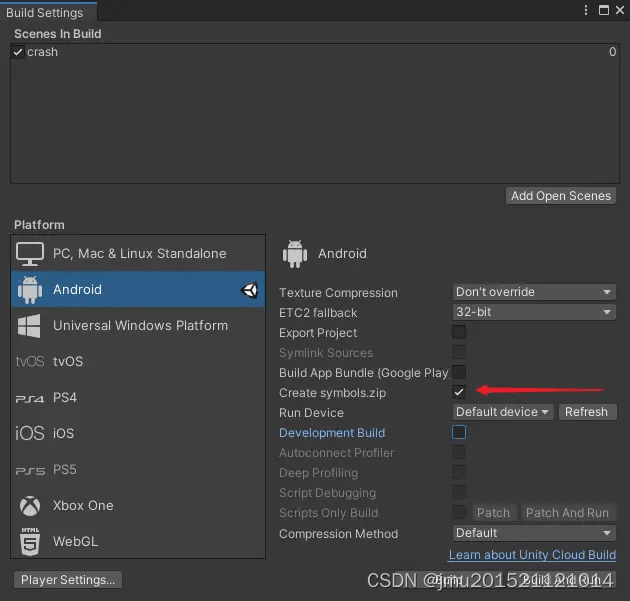Screen dimensions: 630x601
Task: Open Learn about Unity Cloud Build link
Action: click(x=532, y=555)
